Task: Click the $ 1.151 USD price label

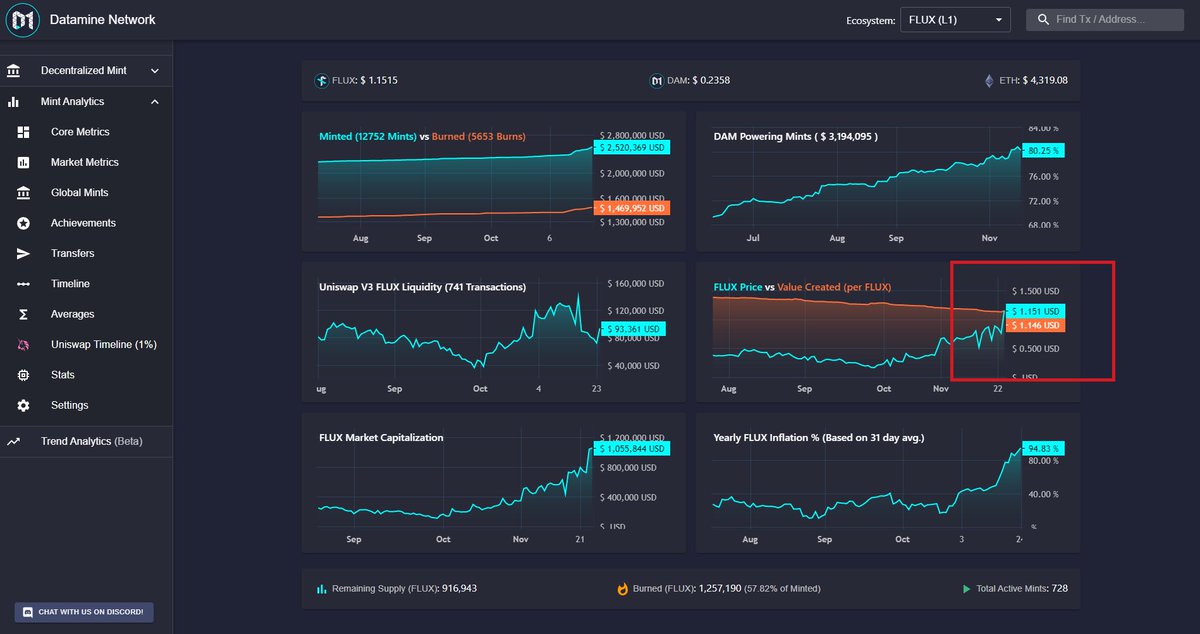Action: 1037,311
